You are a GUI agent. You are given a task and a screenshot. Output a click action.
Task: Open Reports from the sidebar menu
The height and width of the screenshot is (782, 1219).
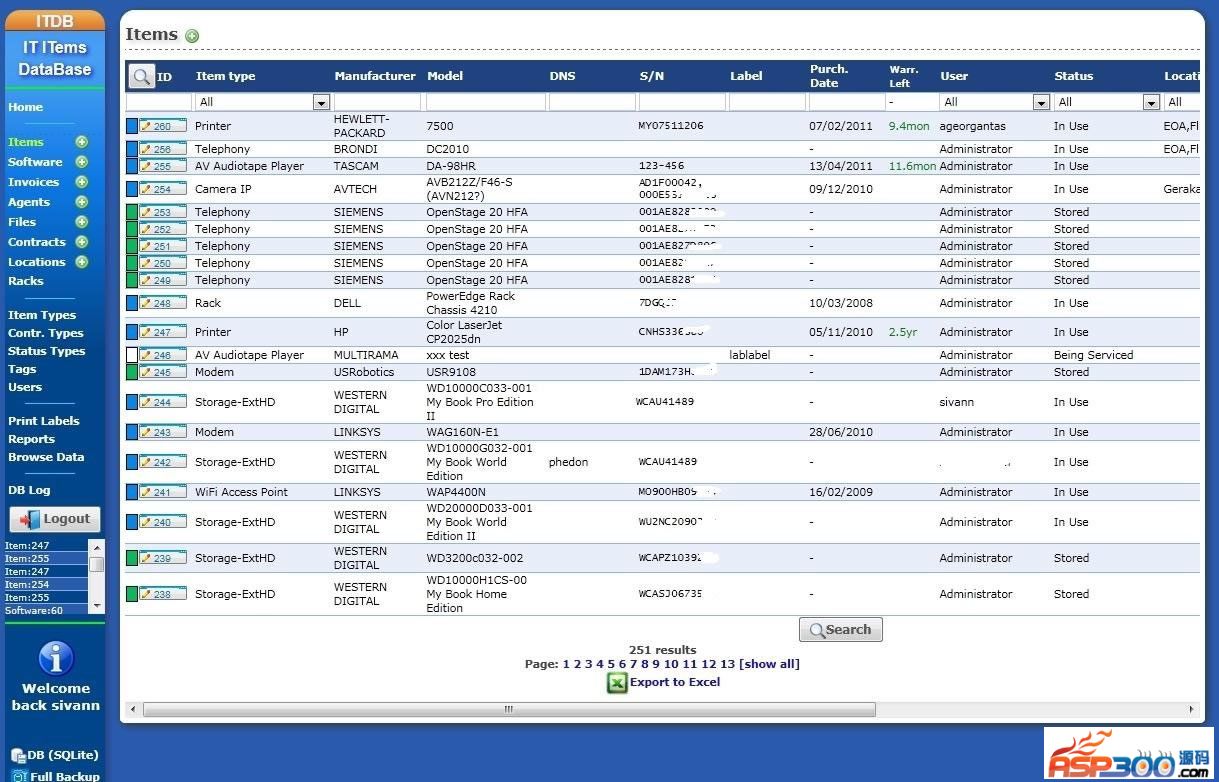(x=31, y=439)
